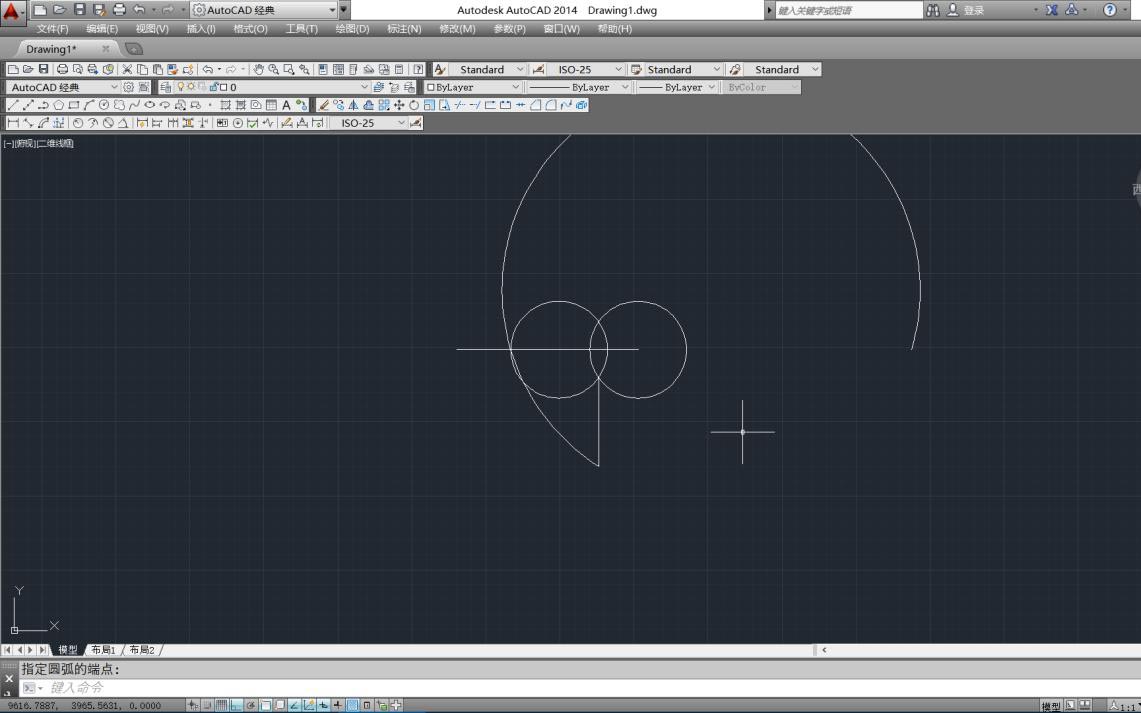Click the Erase tool icon
Image resolution: width=1141 pixels, height=713 pixels.
[x=323, y=105]
